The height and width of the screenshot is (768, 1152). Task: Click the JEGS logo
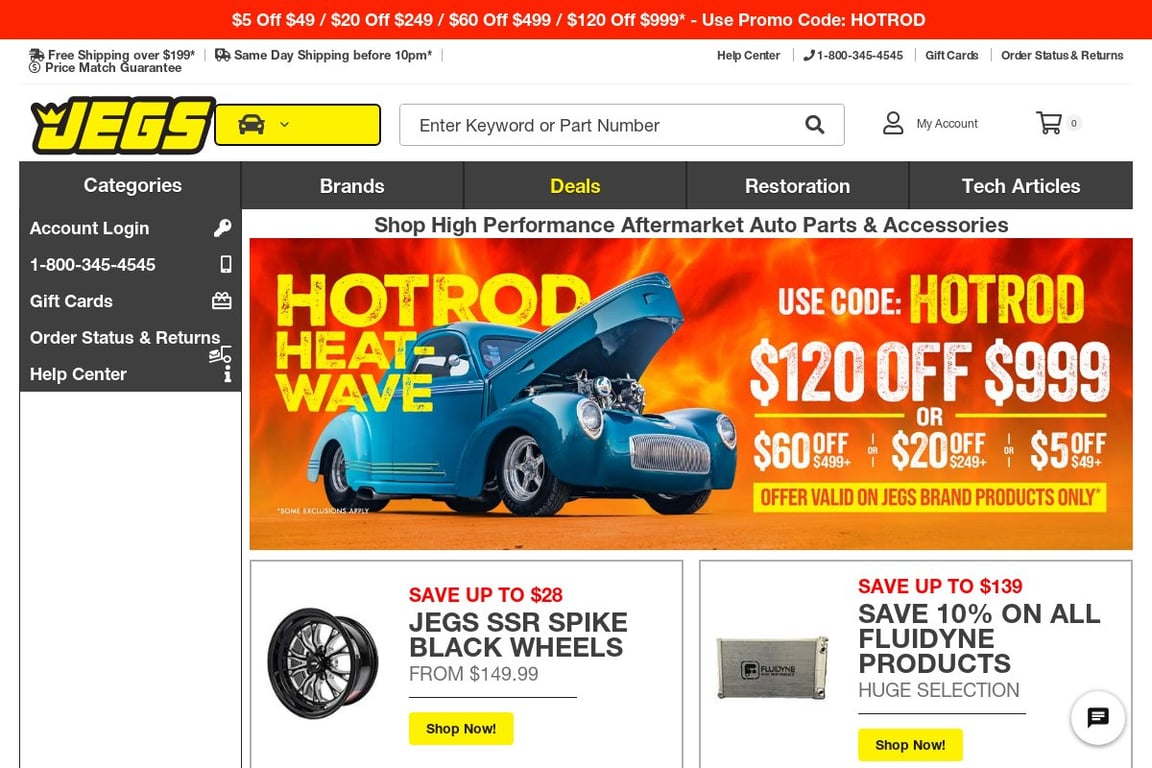(x=123, y=125)
